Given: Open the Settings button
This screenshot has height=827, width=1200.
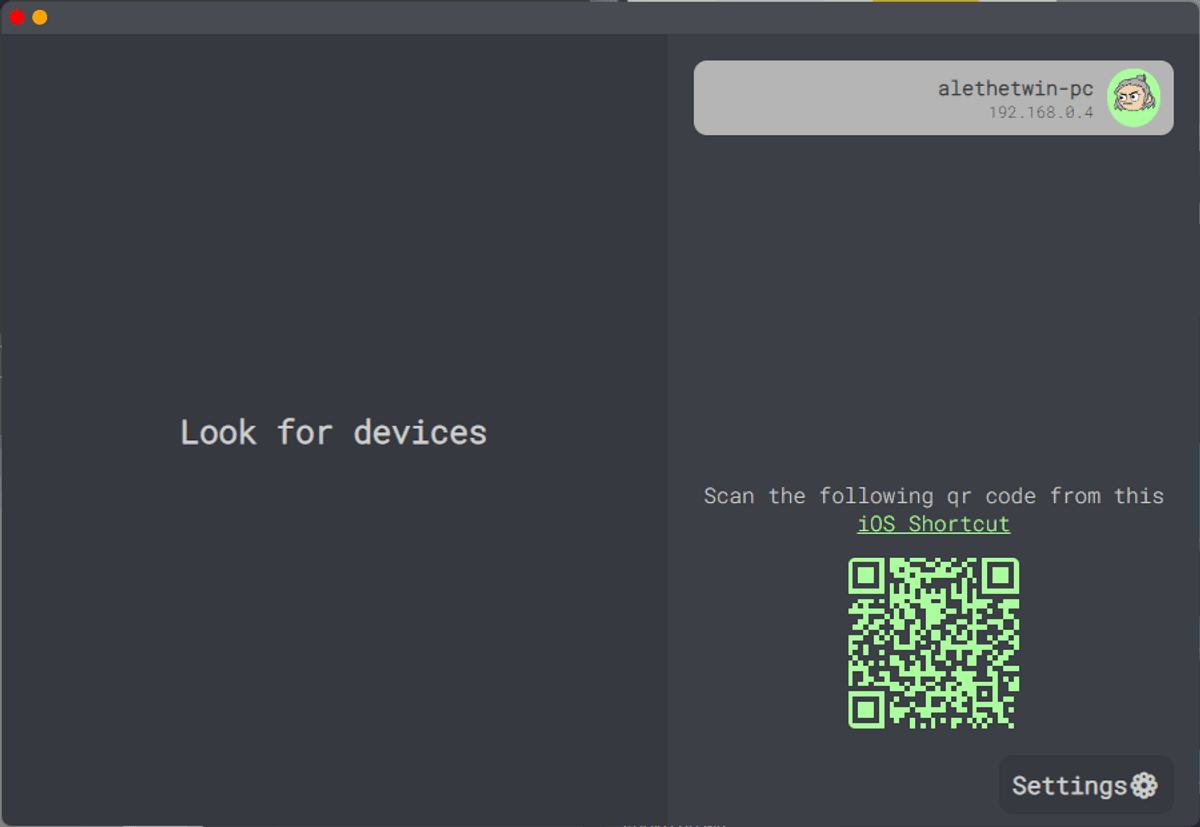Looking at the screenshot, I should pyautogui.click(x=1086, y=785).
